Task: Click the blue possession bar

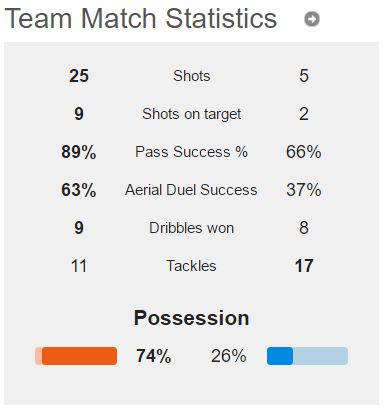Action: click(307, 356)
